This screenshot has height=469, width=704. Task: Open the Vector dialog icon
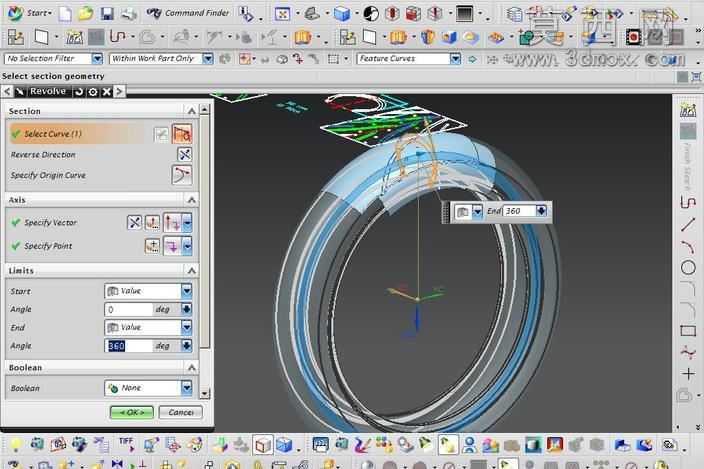coord(153,223)
